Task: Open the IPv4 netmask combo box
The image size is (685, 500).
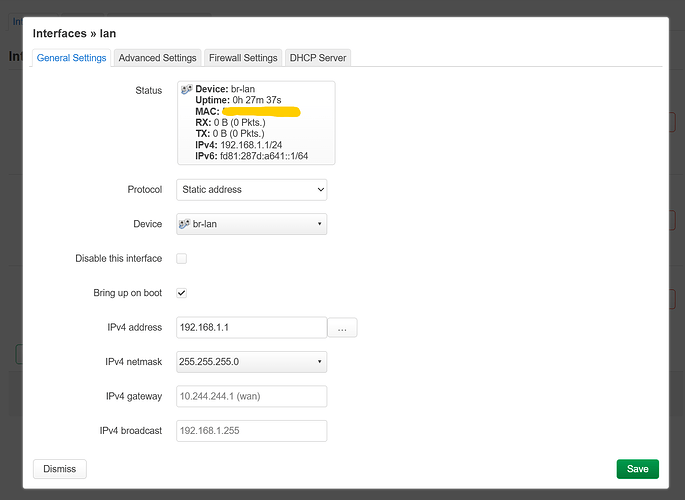Action: [x=251, y=361]
